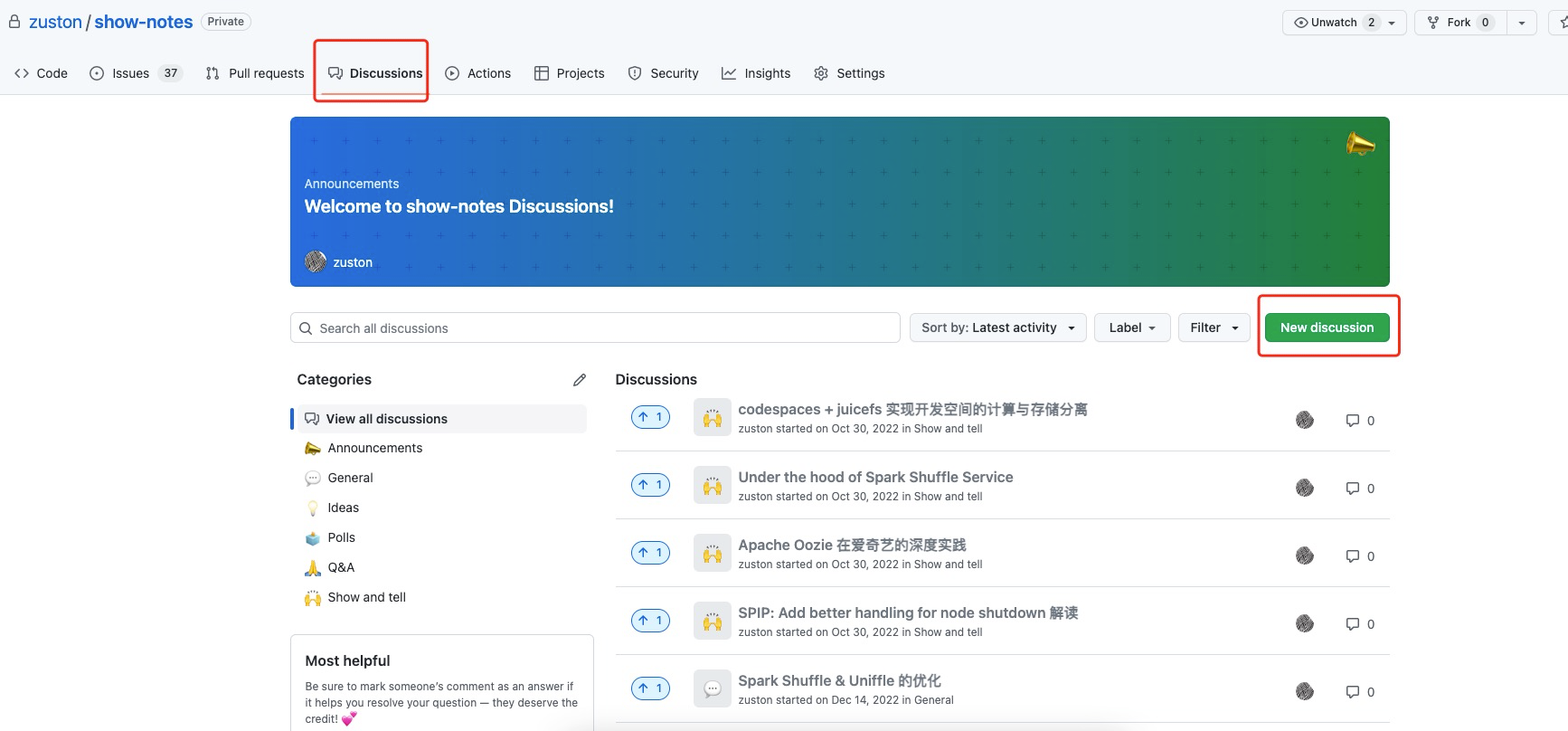Click the category emoji beside SPIP discussion
This screenshot has width=1568, height=731.
coord(713,622)
